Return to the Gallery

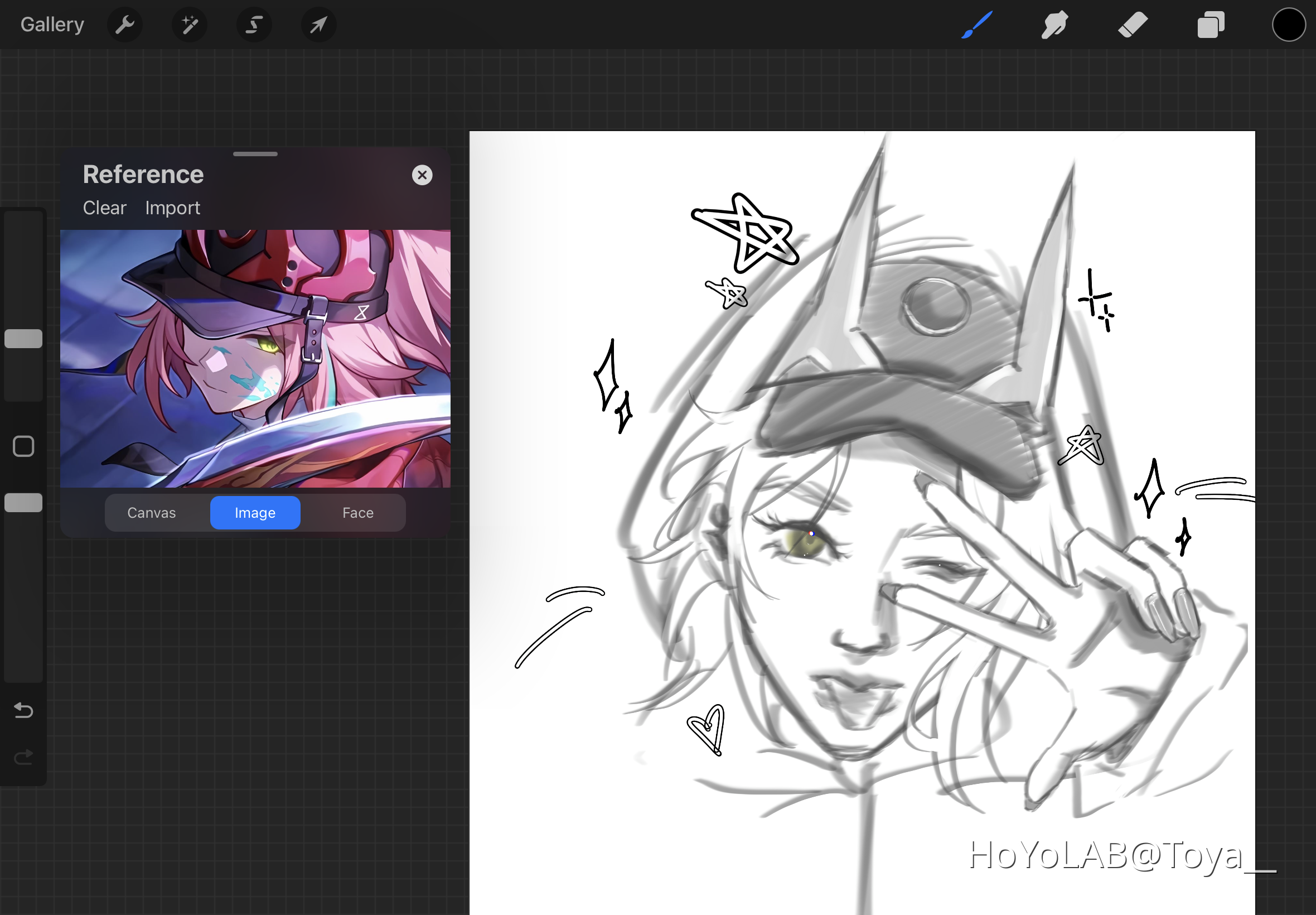pyautogui.click(x=51, y=24)
